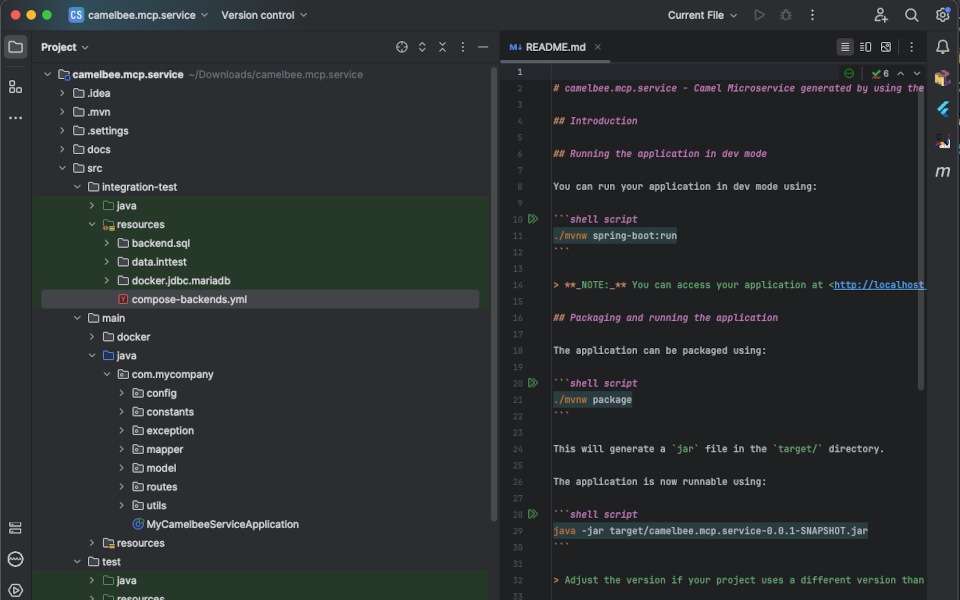
Task: Expand the .idea folder
Action: tap(62, 93)
